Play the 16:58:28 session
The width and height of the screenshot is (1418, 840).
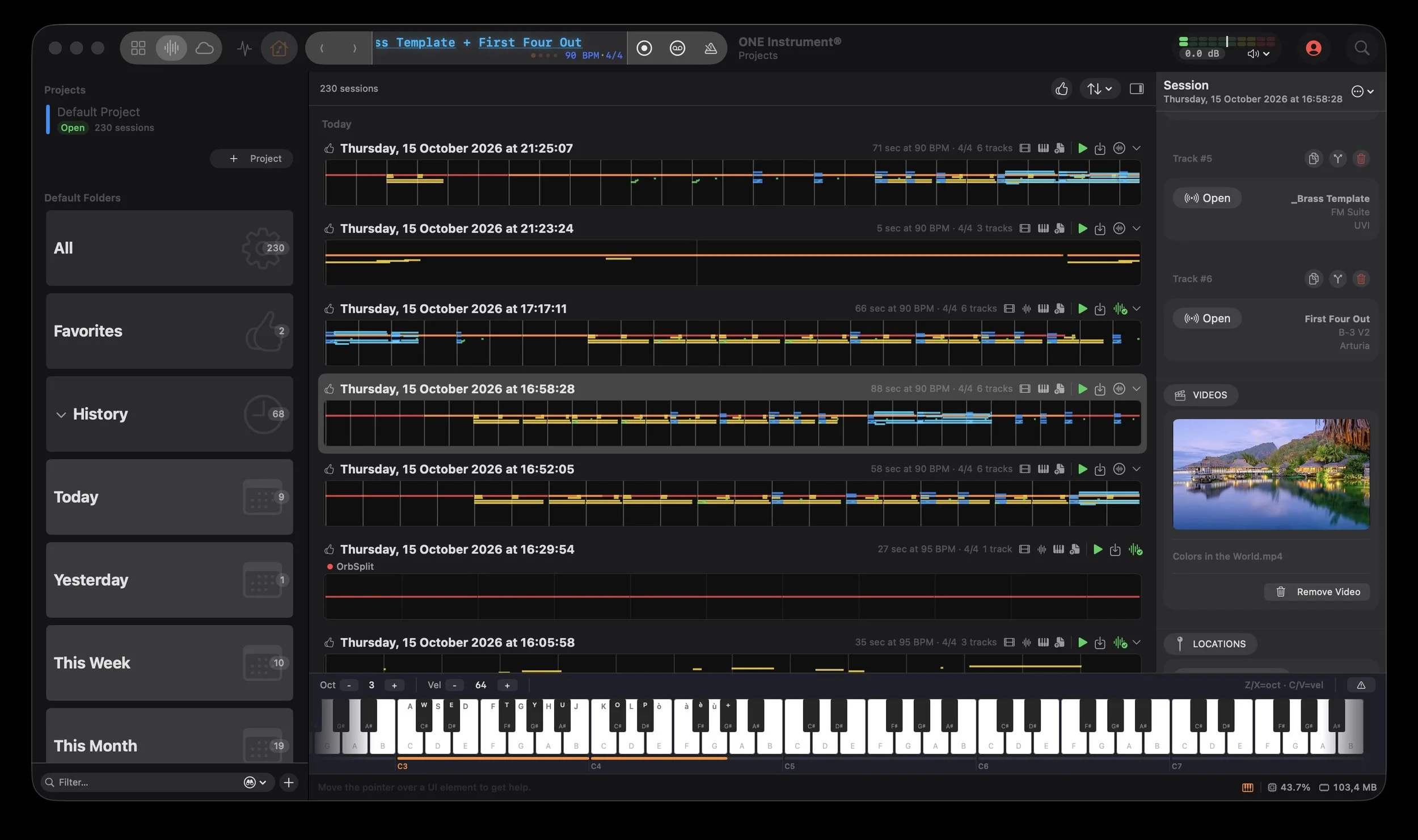tap(1082, 389)
